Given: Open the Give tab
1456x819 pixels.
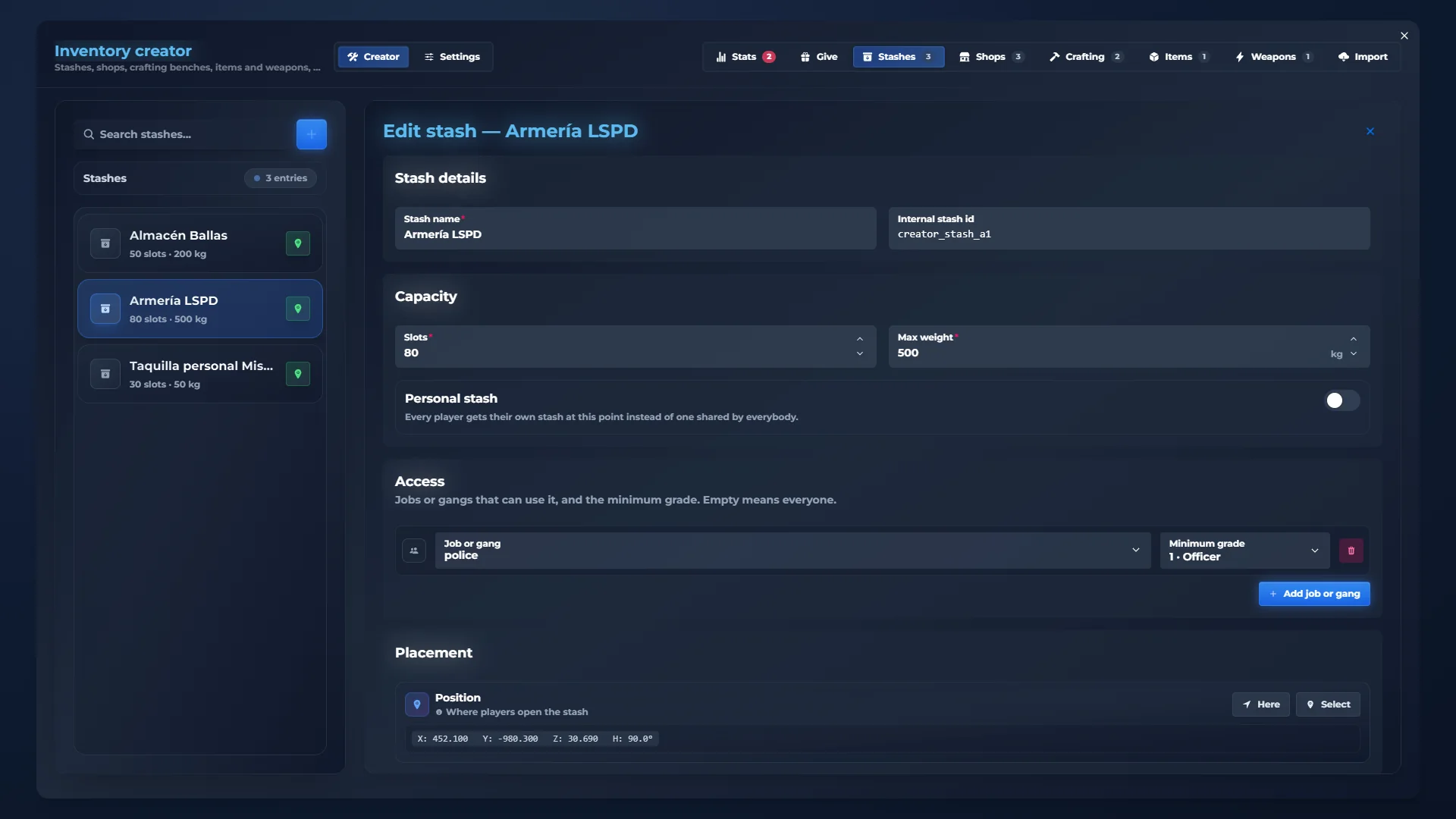Looking at the screenshot, I should (819, 57).
